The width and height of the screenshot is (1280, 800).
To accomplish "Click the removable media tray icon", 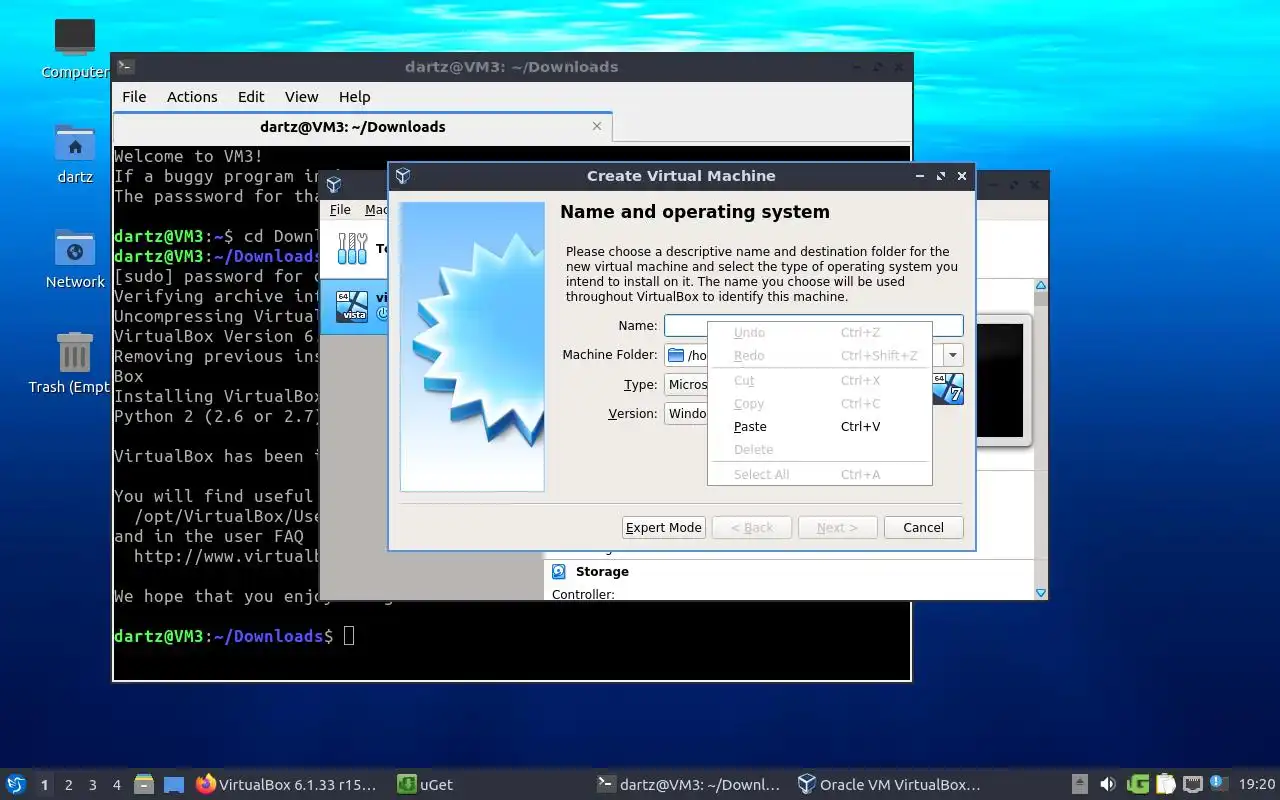I will point(1080,785).
